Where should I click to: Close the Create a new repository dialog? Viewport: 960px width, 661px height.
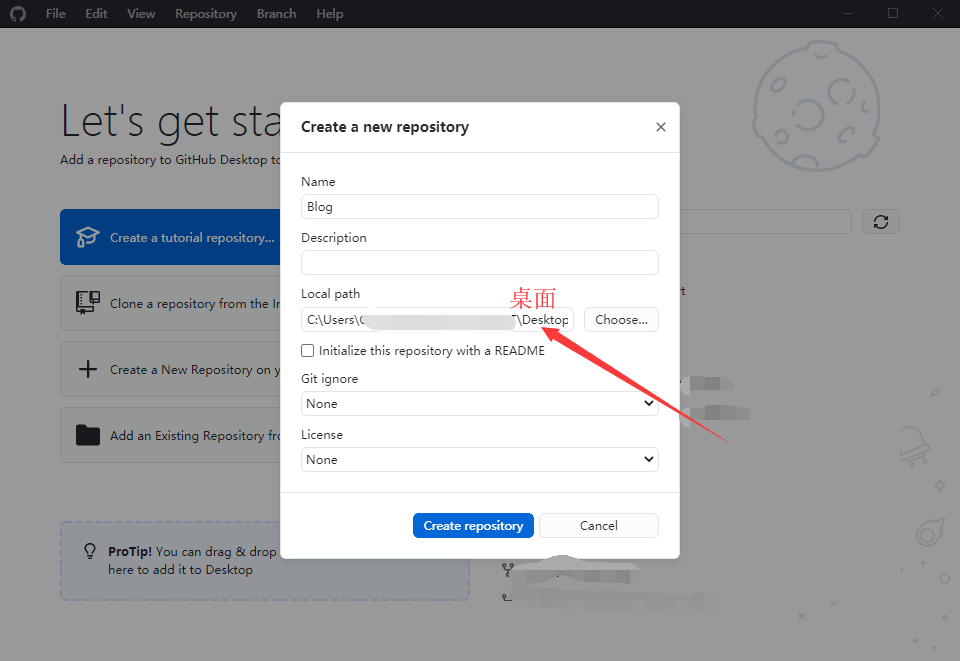point(661,127)
